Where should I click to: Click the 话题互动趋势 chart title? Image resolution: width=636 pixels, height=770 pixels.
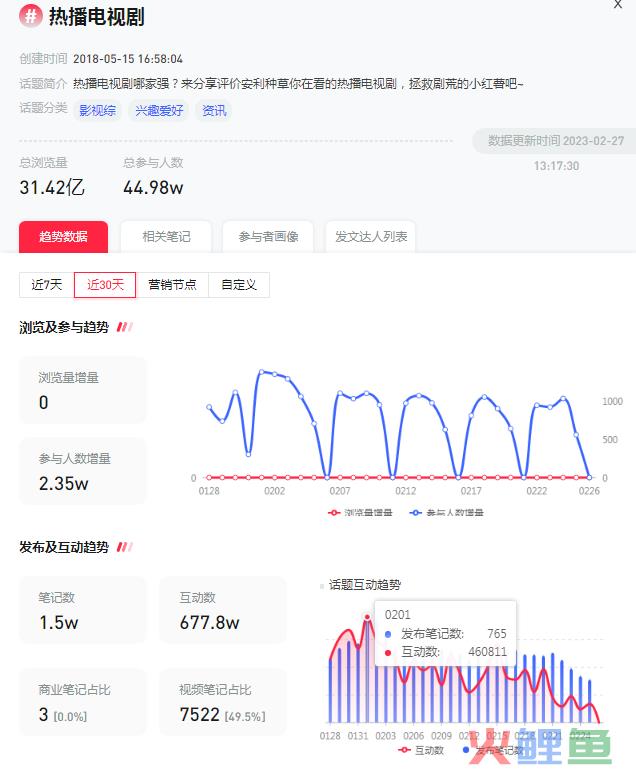coord(364,585)
